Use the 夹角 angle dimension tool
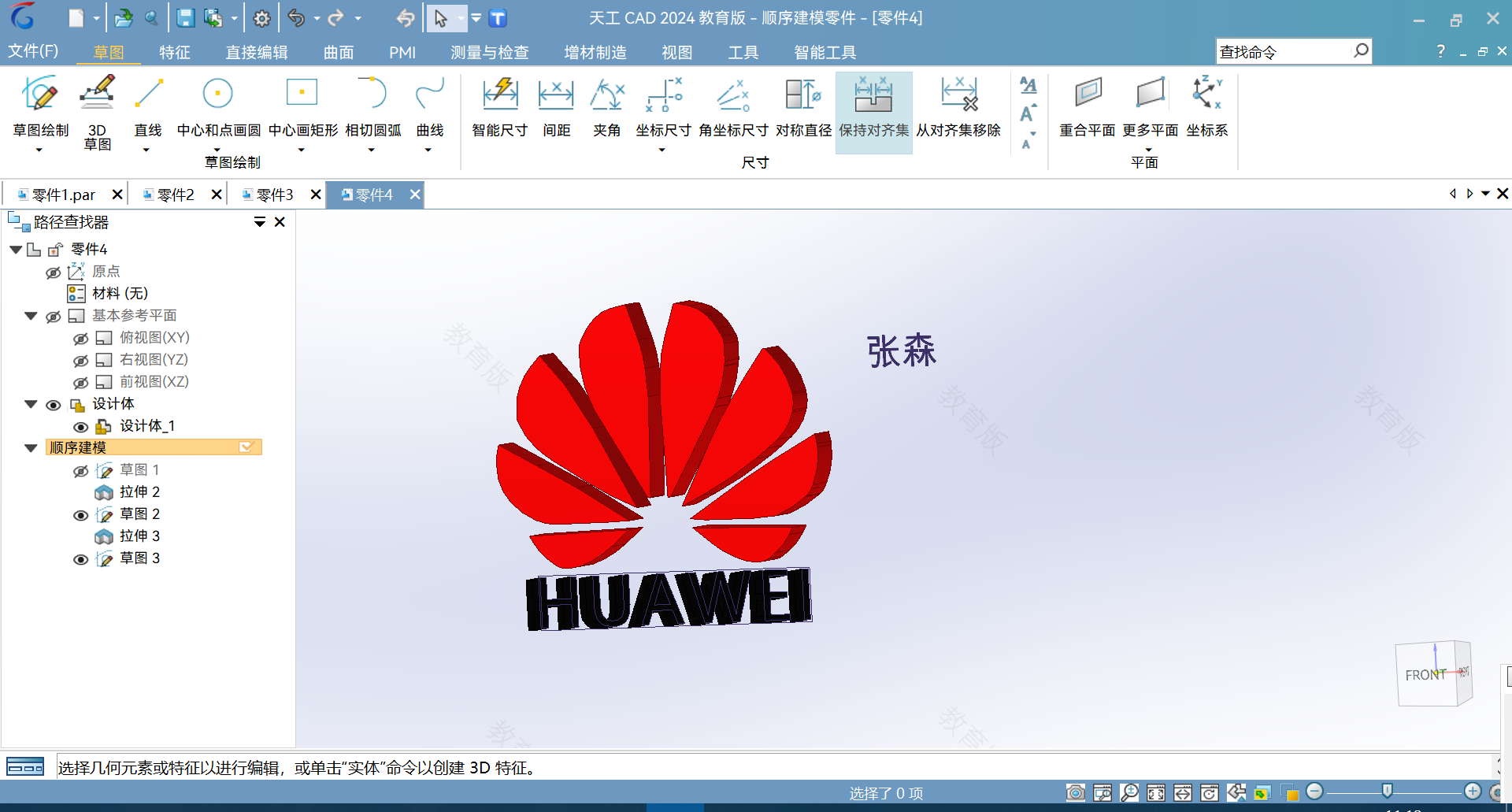Image resolution: width=1512 pixels, height=812 pixels. [606, 107]
